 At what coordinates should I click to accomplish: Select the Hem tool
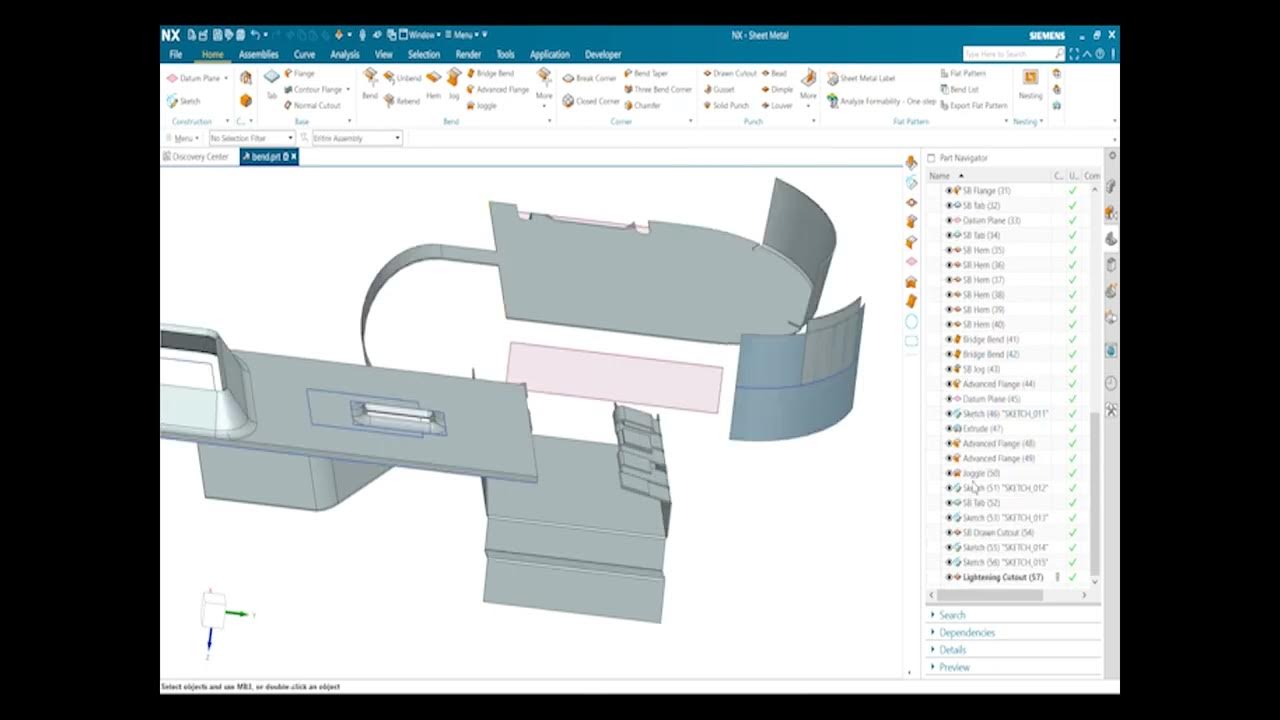[433, 85]
